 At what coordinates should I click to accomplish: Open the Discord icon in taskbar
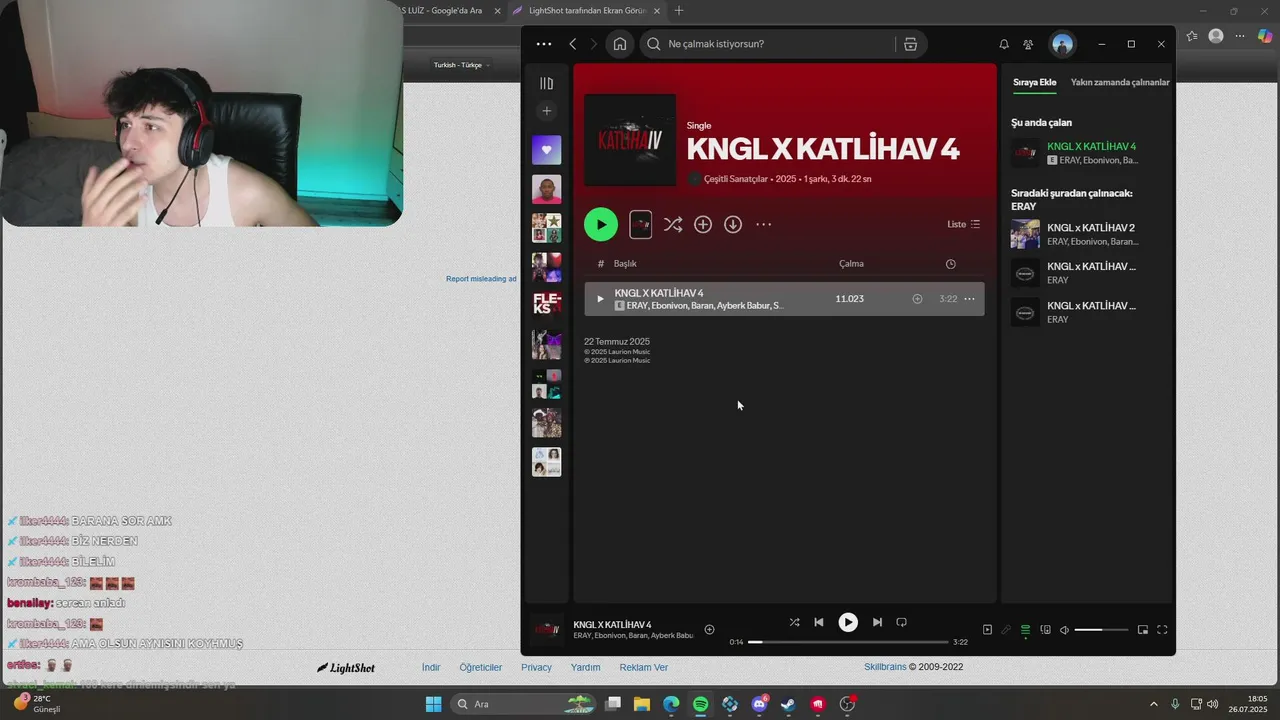pos(759,704)
